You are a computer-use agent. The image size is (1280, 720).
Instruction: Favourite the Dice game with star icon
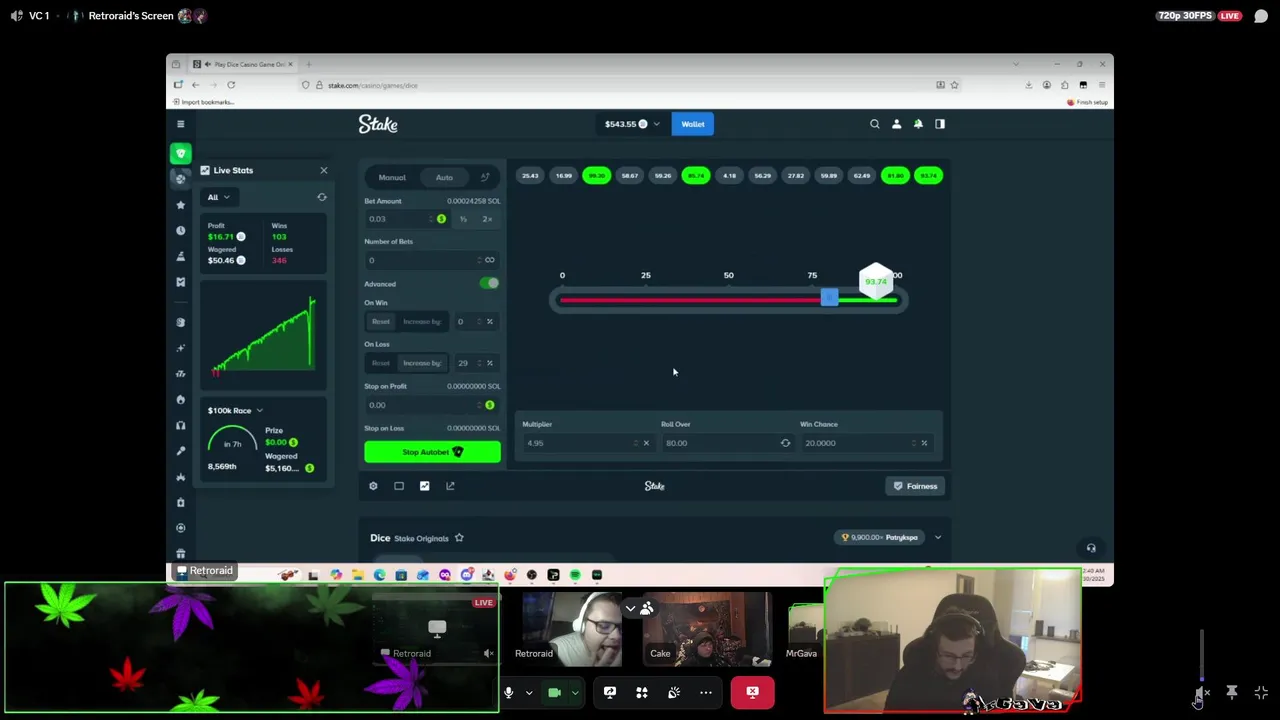coord(459,538)
